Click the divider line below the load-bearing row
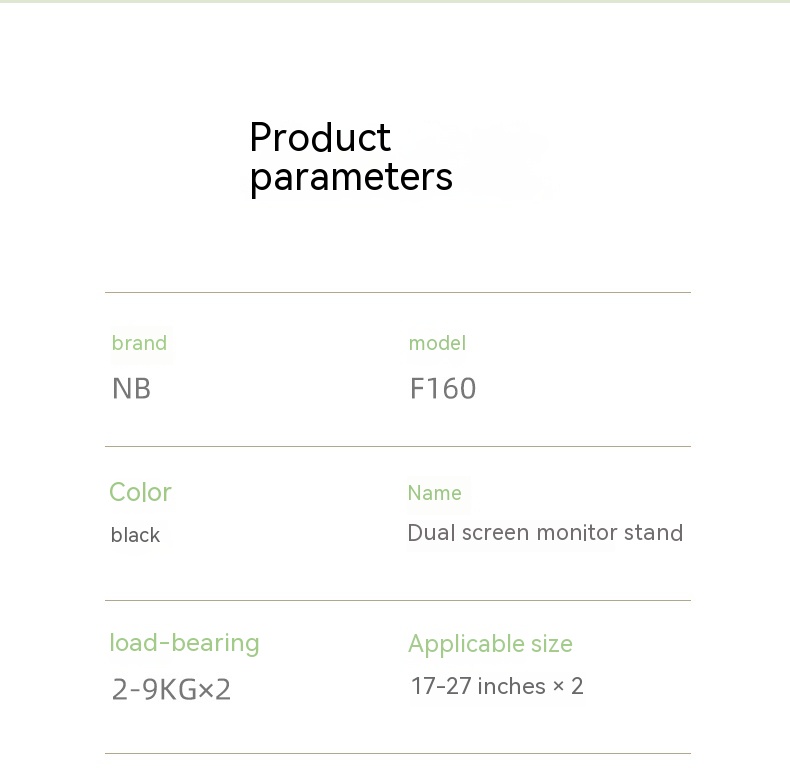The height and width of the screenshot is (769, 790). pos(397,754)
